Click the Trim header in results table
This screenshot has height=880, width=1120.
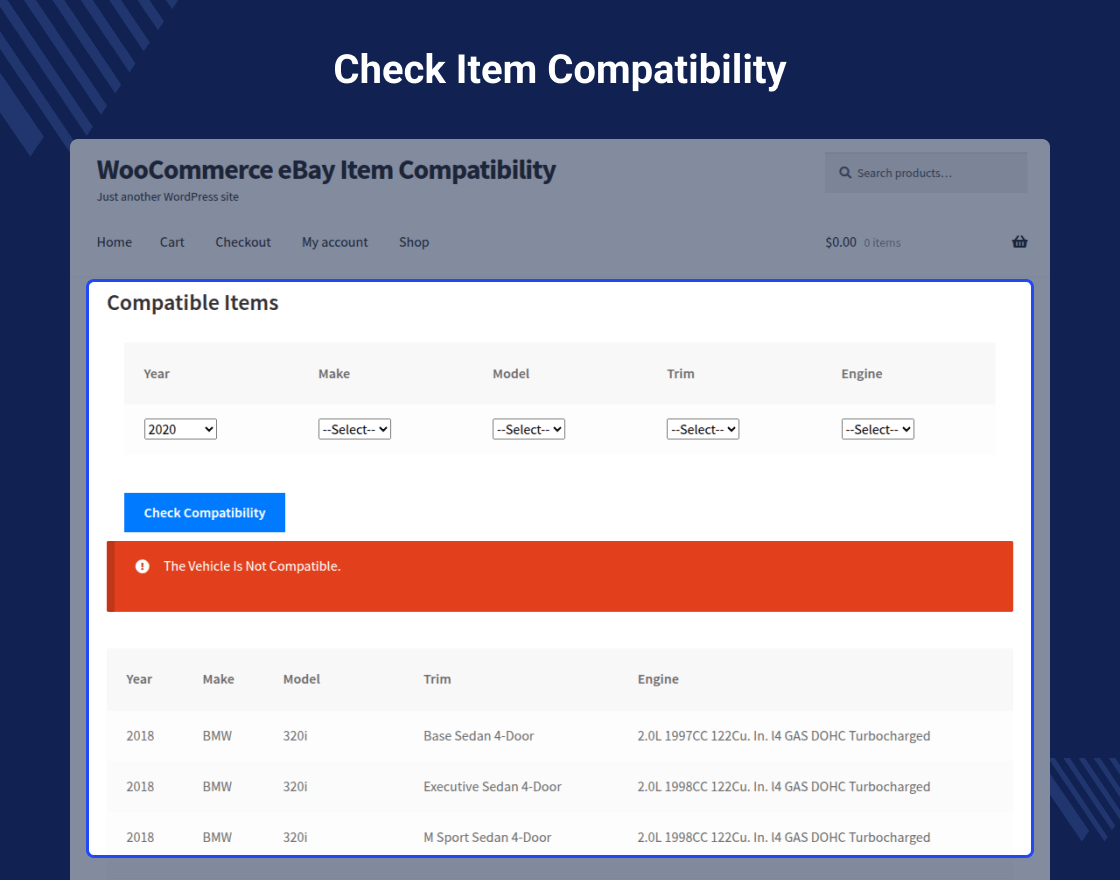[x=437, y=679]
